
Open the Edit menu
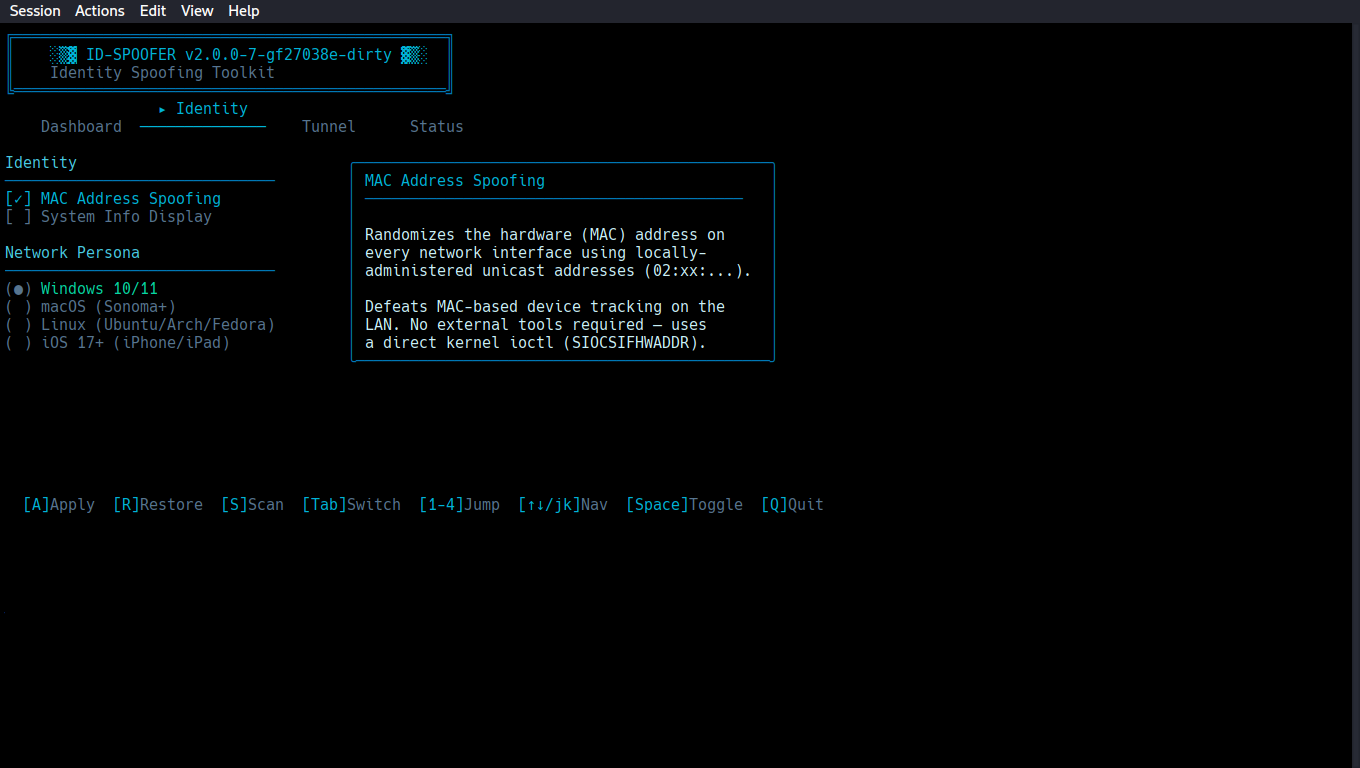[153, 11]
